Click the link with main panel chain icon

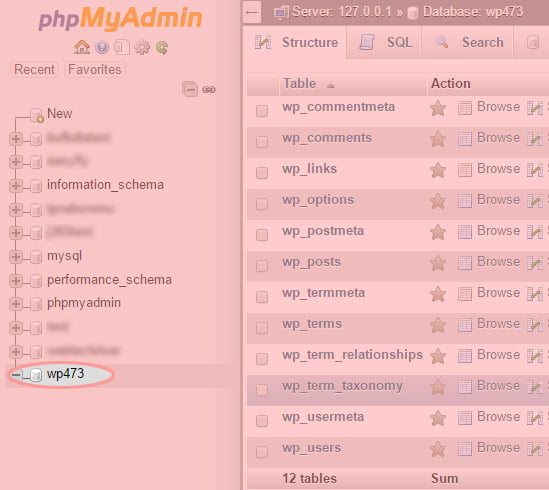click(209, 90)
